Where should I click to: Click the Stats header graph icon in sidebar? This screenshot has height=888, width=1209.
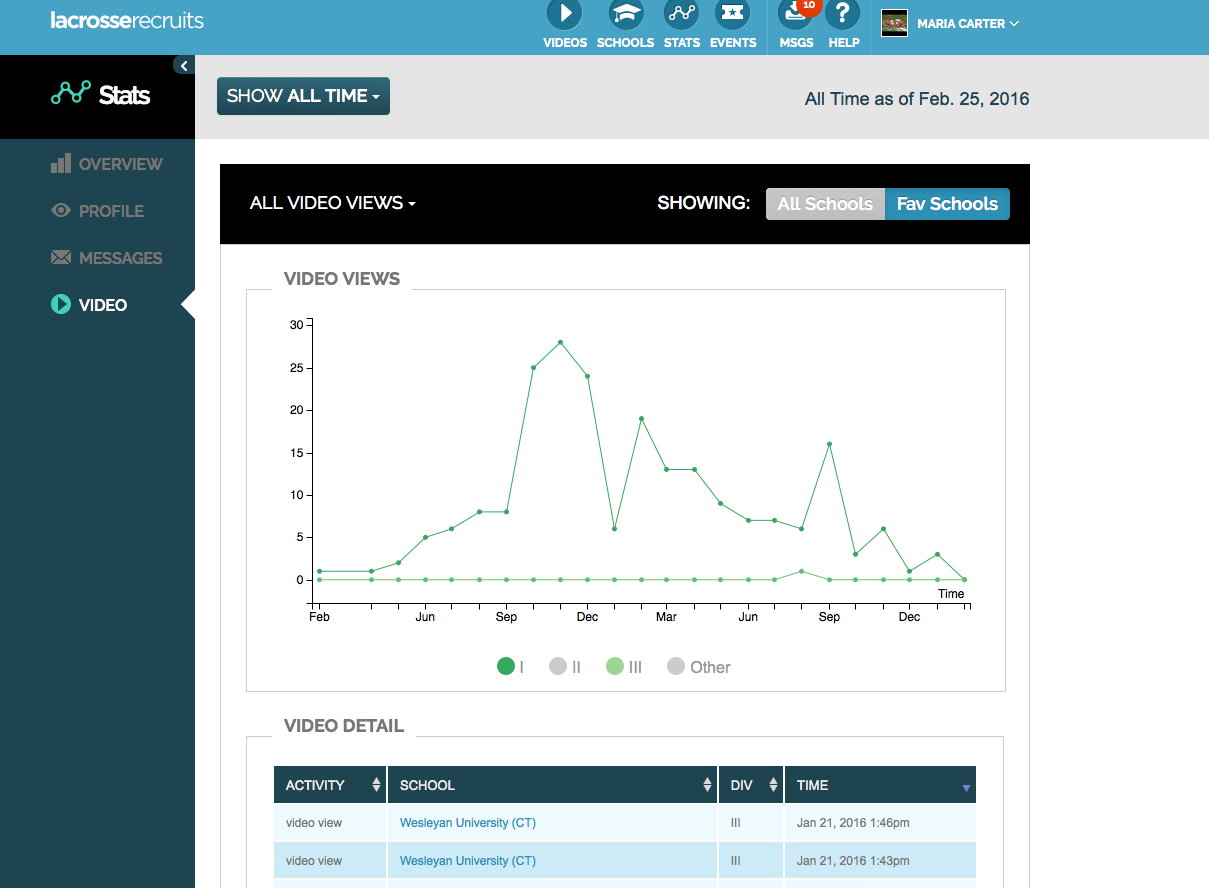click(x=71, y=94)
